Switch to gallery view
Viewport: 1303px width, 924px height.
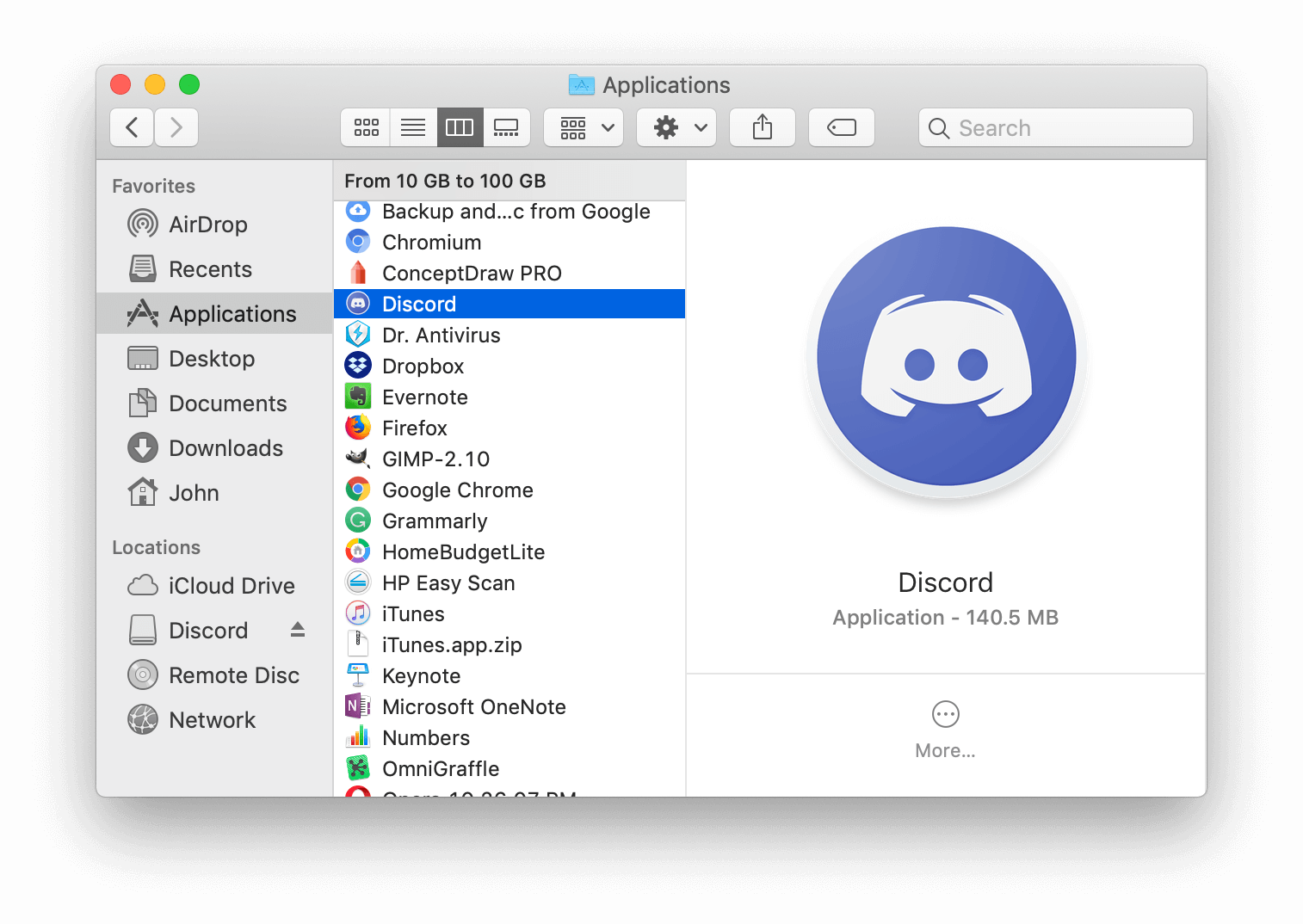point(506,127)
